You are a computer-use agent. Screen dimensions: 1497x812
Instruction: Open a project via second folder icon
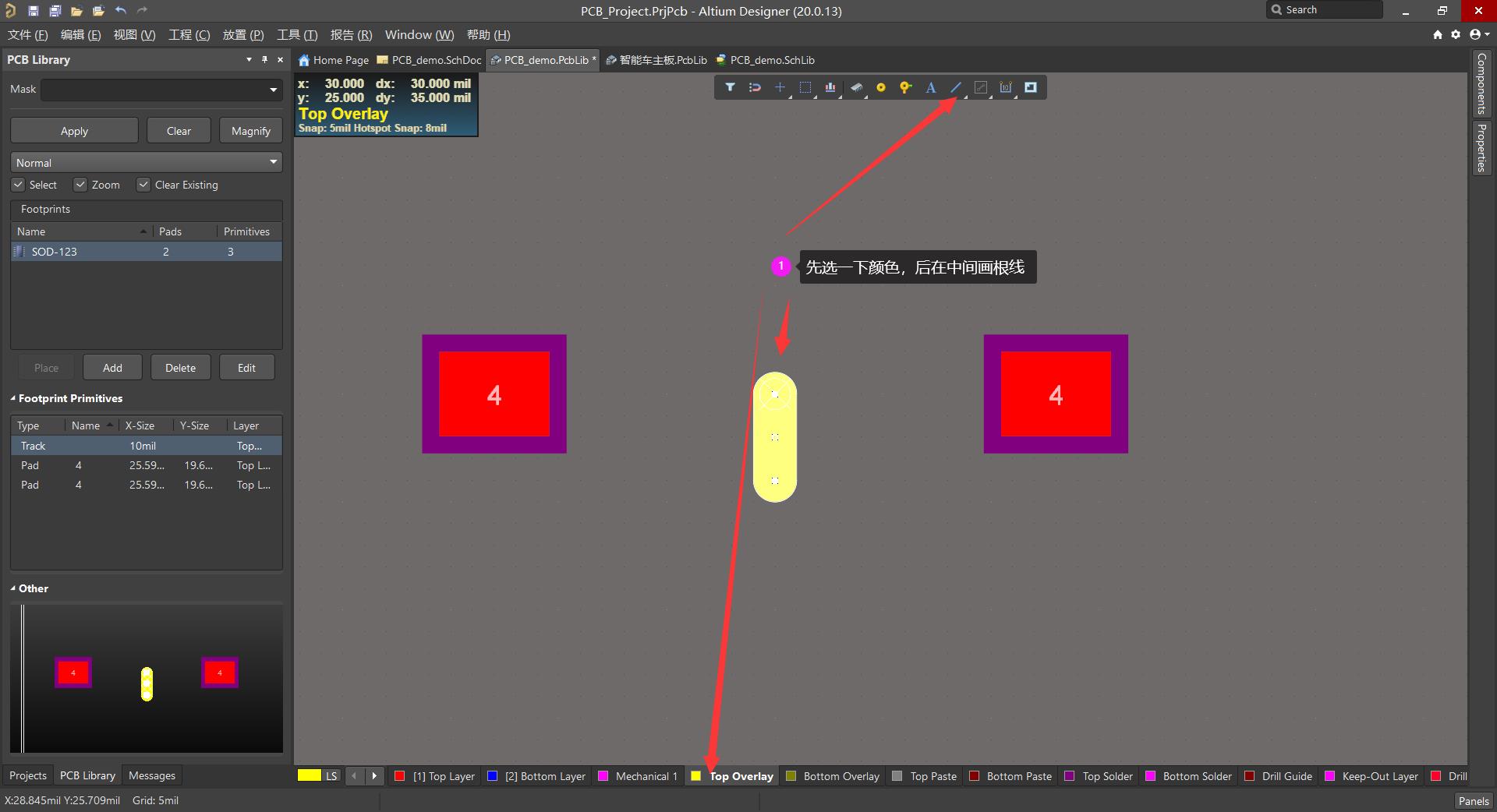[98, 11]
